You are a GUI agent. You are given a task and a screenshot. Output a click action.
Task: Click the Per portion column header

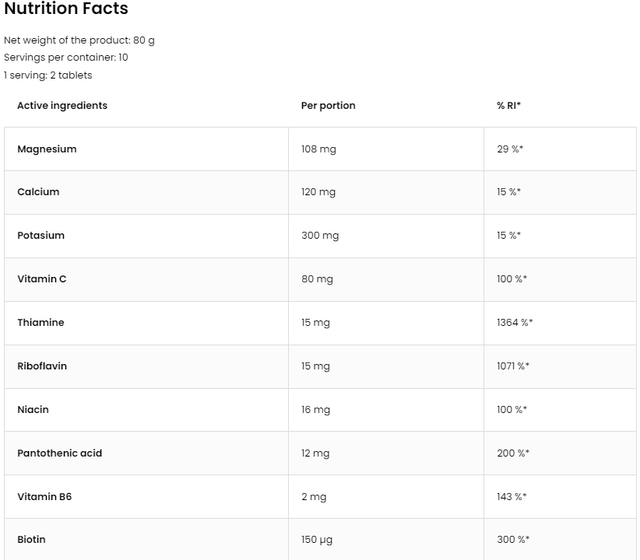pyautogui.click(x=328, y=106)
